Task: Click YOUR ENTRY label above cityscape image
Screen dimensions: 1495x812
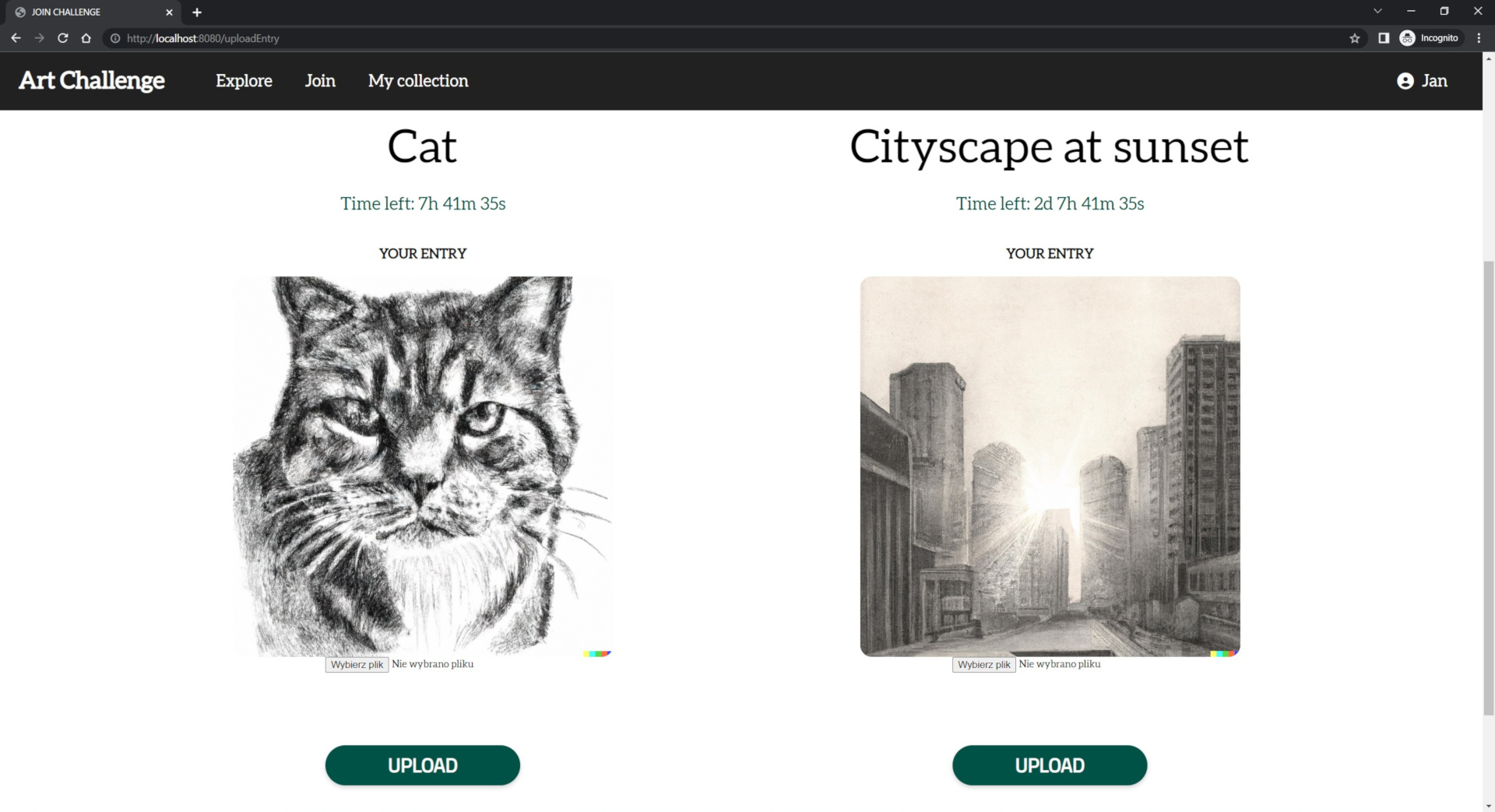Action: 1050,253
